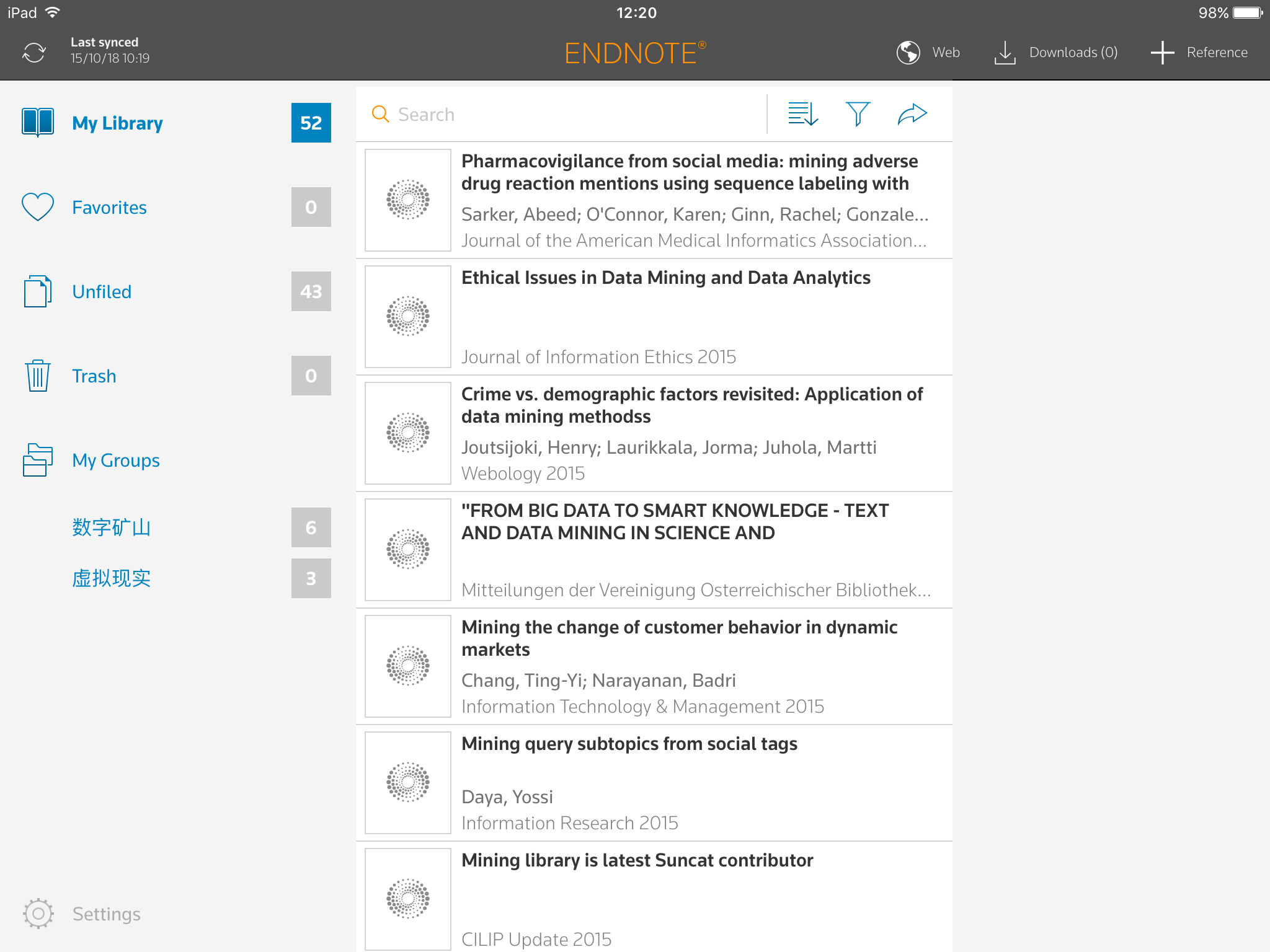Image resolution: width=1270 pixels, height=952 pixels.
Task: Open the 数字矿山 group
Action: (x=112, y=527)
